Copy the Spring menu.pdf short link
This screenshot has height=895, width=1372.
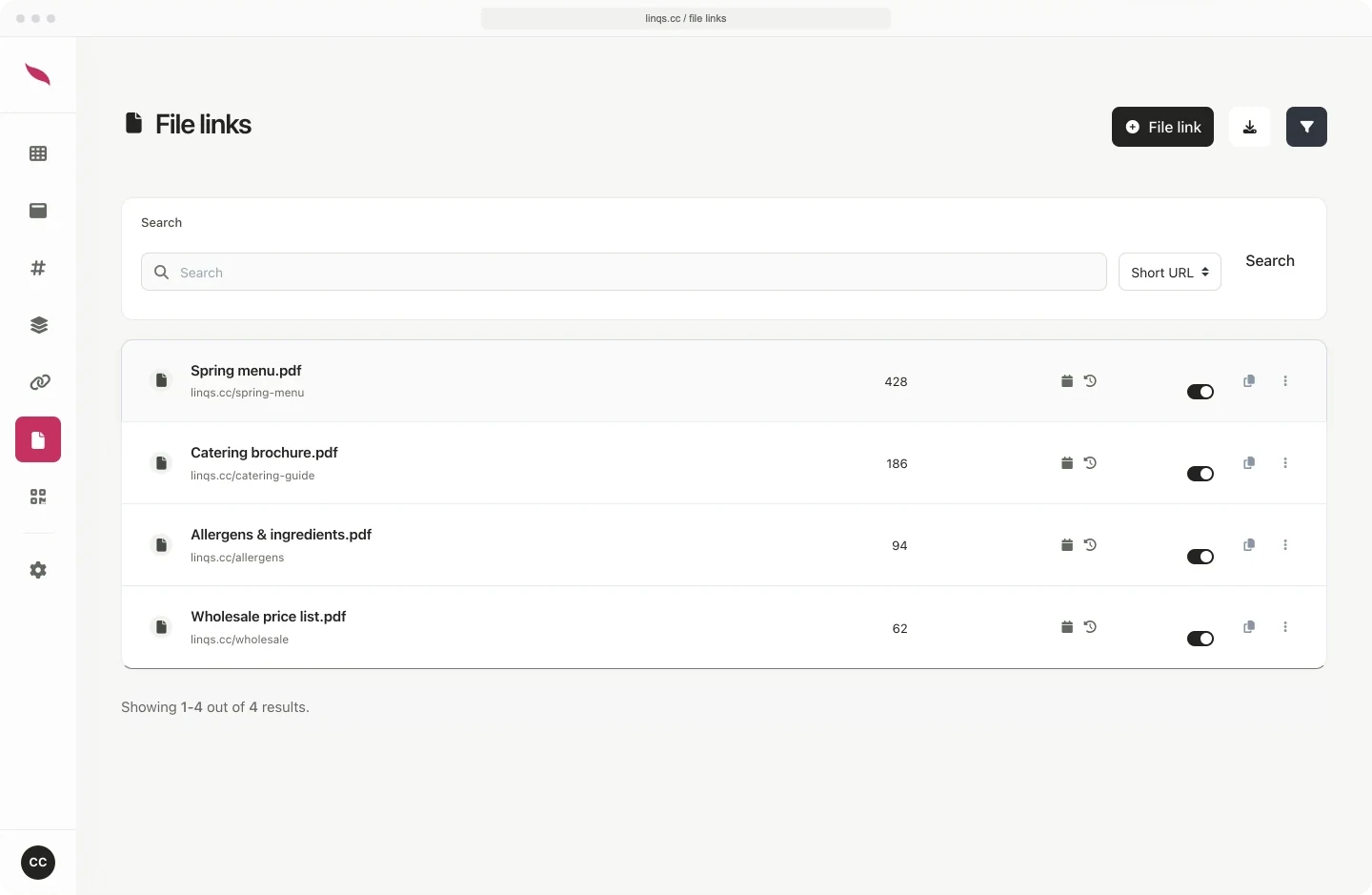point(1249,381)
